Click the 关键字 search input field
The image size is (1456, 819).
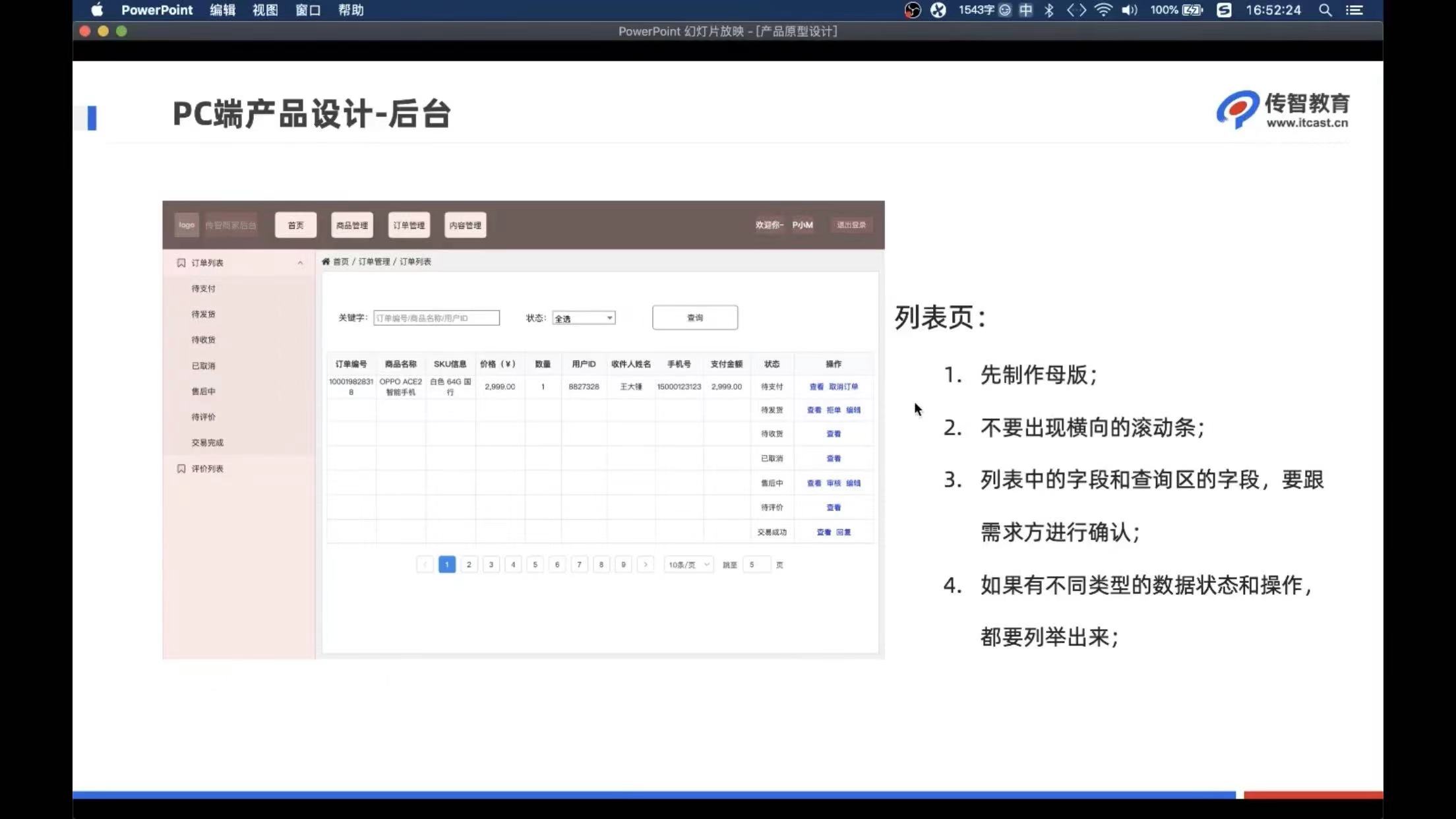pyautogui.click(x=436, y=318)
